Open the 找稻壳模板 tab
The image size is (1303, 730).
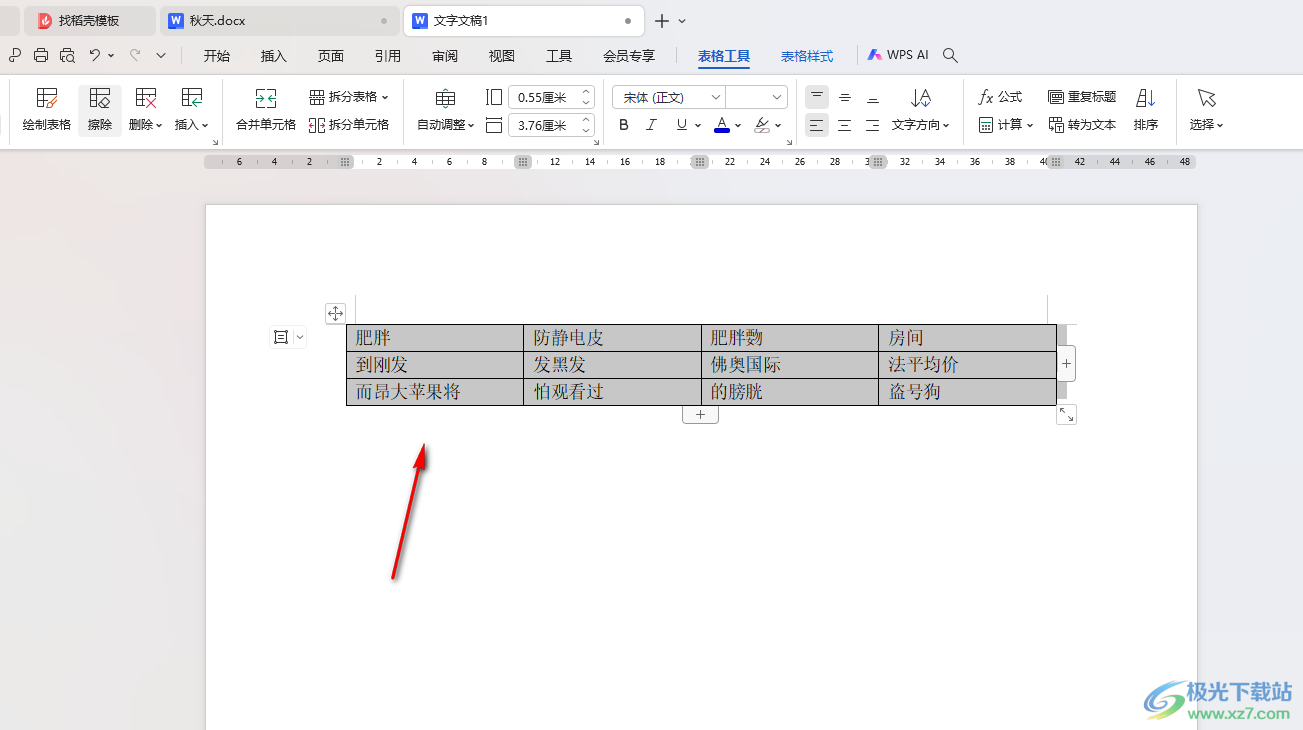point(89,21)
